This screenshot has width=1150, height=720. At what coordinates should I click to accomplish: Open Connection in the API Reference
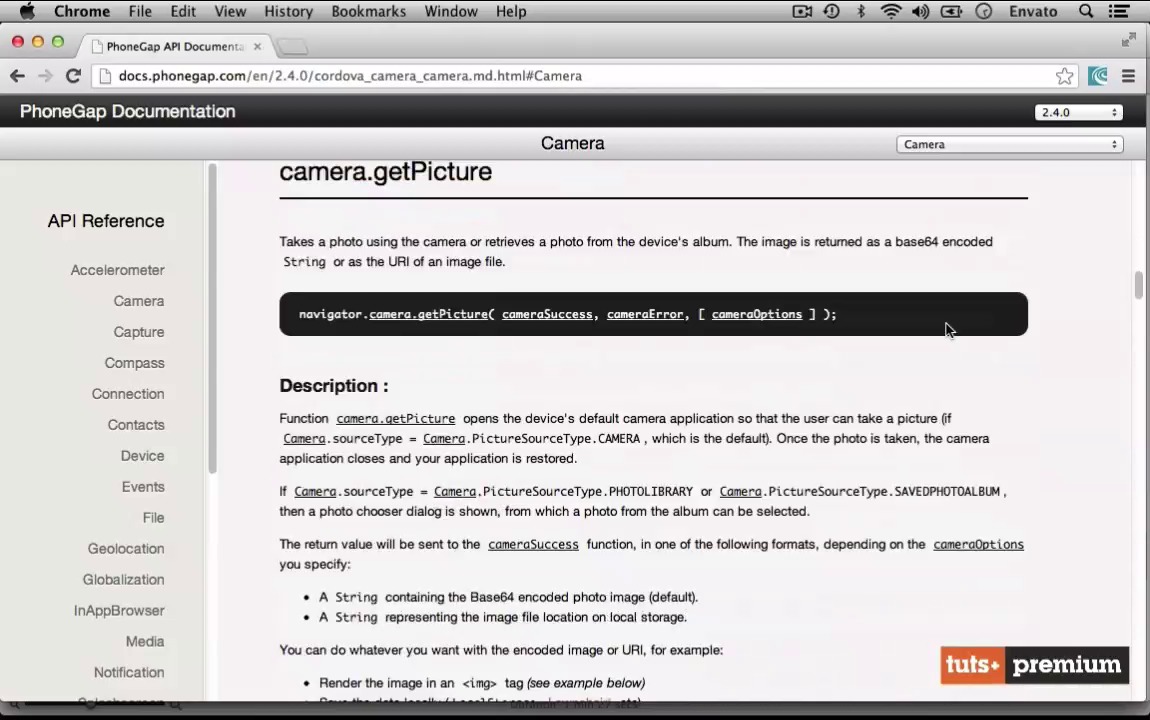point(128,394)
